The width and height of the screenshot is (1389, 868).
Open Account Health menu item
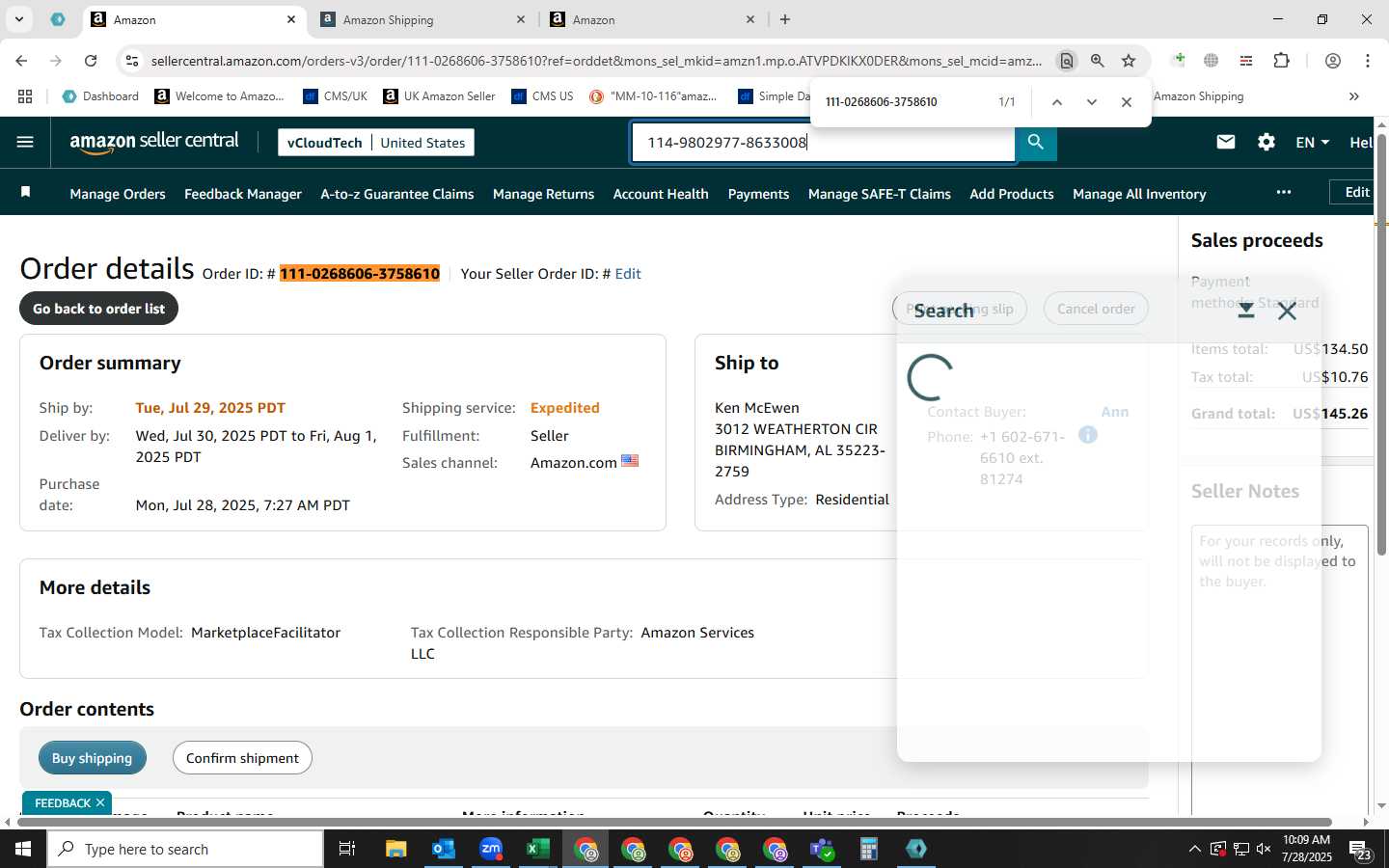click(661, 194)
